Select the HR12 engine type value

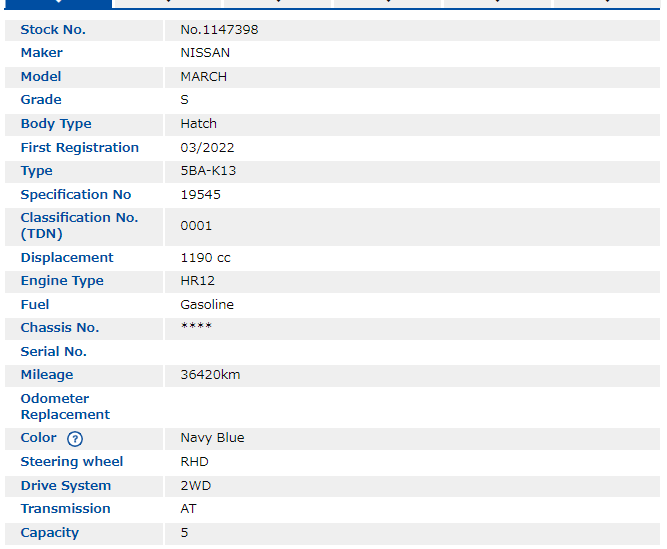197,281
